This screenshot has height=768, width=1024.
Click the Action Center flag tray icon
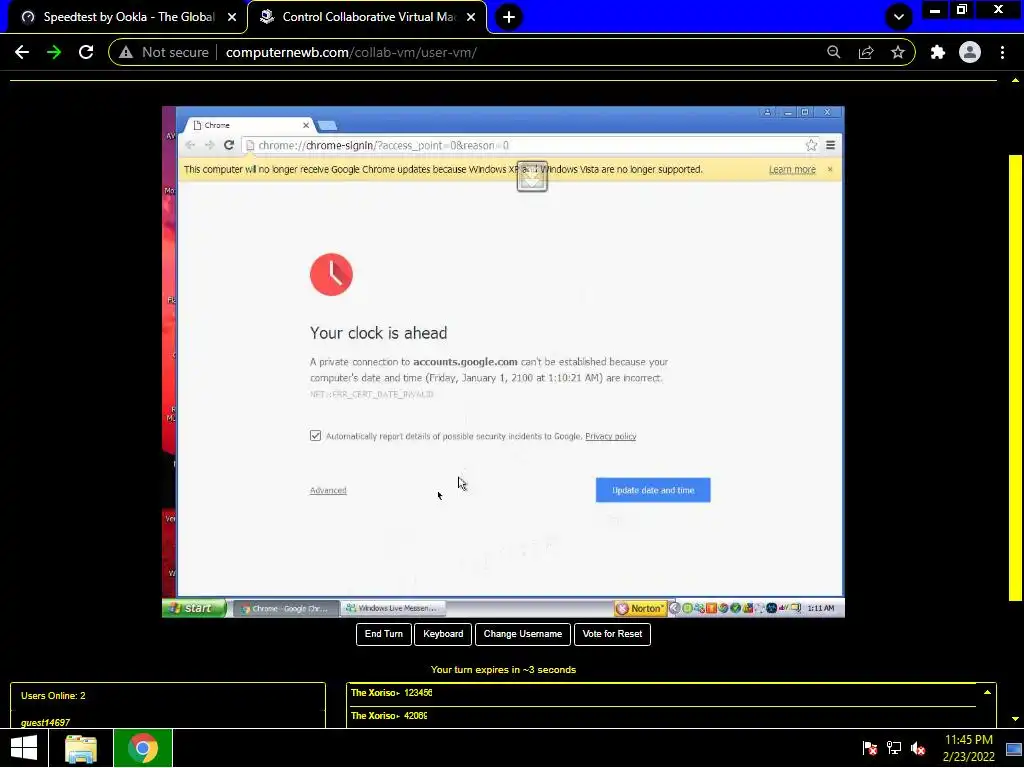coord(869,748)
